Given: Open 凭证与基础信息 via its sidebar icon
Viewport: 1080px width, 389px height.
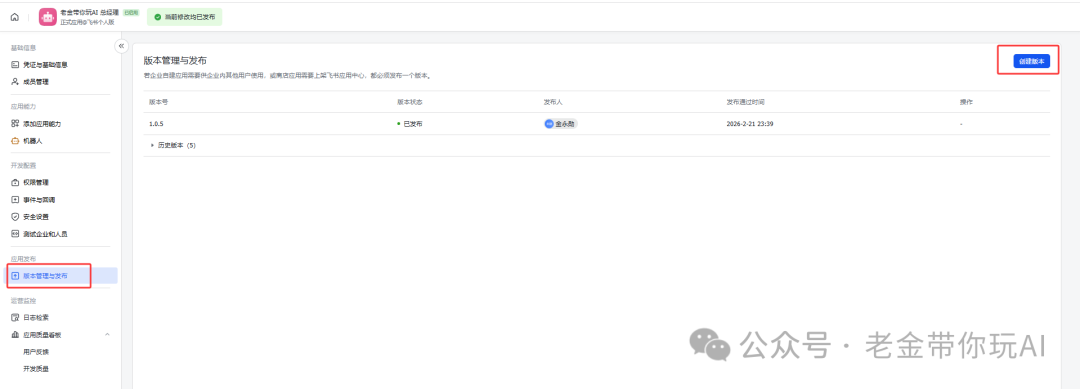Looking at the screenshot, I should point(15,65).
